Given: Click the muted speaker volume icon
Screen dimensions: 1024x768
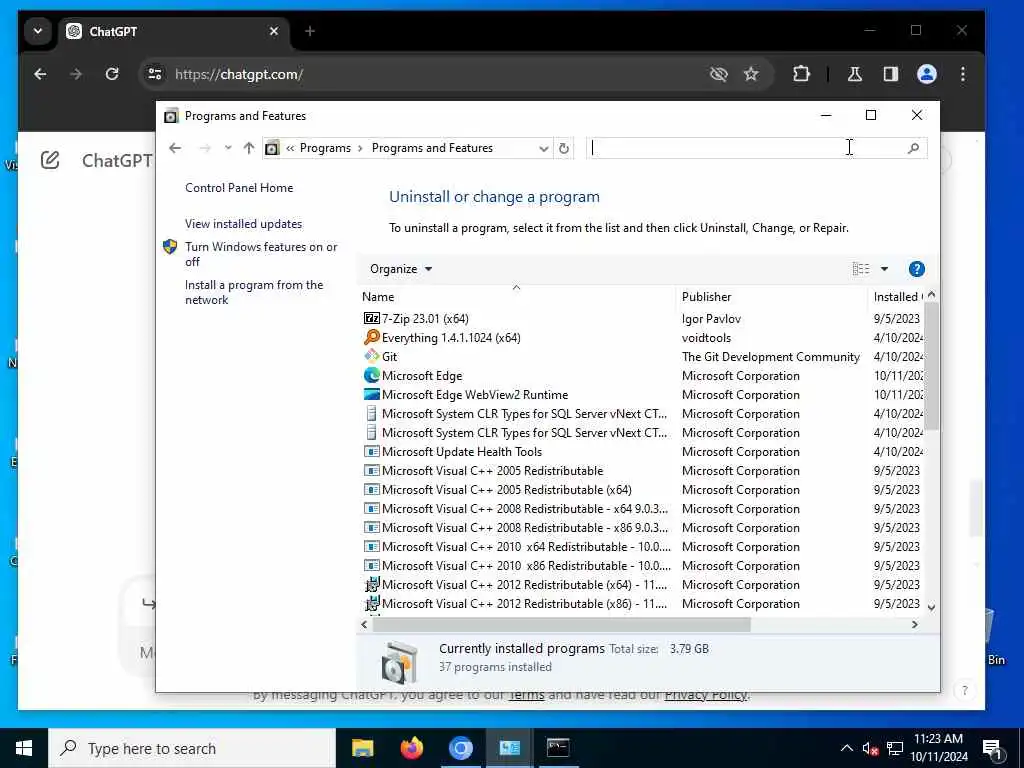Looking at the screenshot, I should coord(870,748).
